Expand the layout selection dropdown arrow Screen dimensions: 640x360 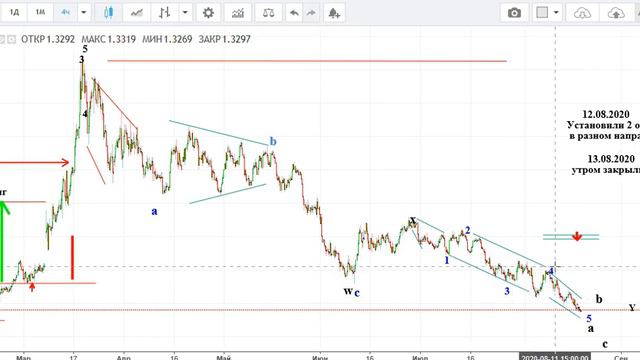(x=556, y=13)
